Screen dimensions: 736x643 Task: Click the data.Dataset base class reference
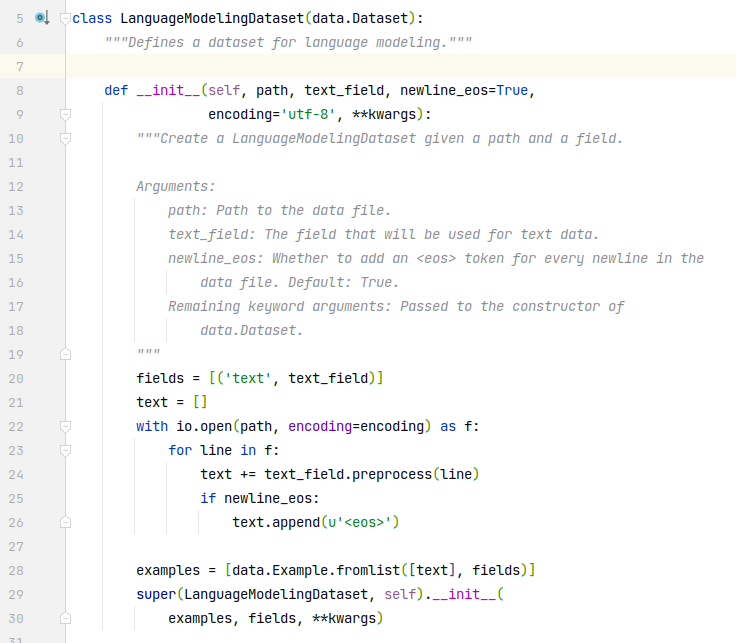360,18
